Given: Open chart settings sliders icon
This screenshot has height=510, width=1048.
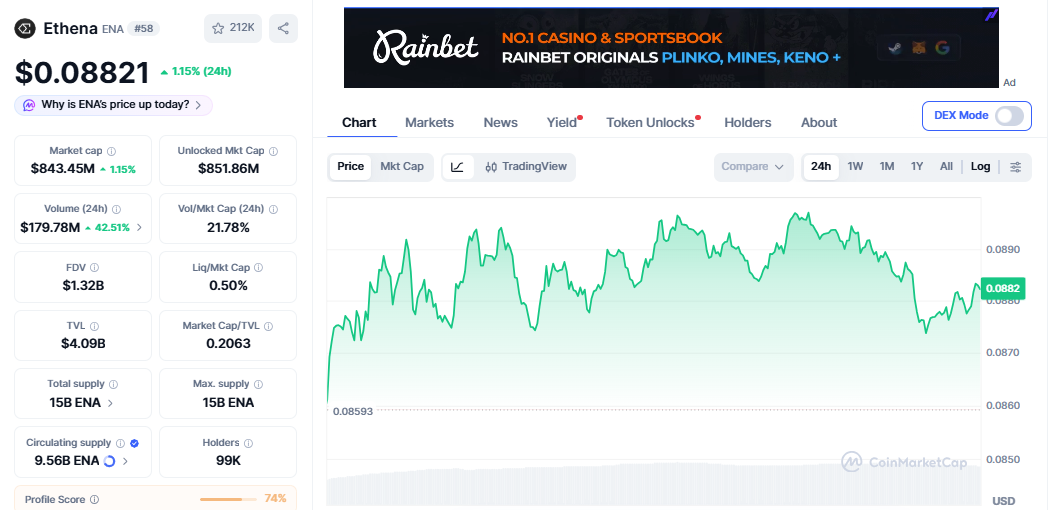Looking at the screenshot, I should 1015,167.
